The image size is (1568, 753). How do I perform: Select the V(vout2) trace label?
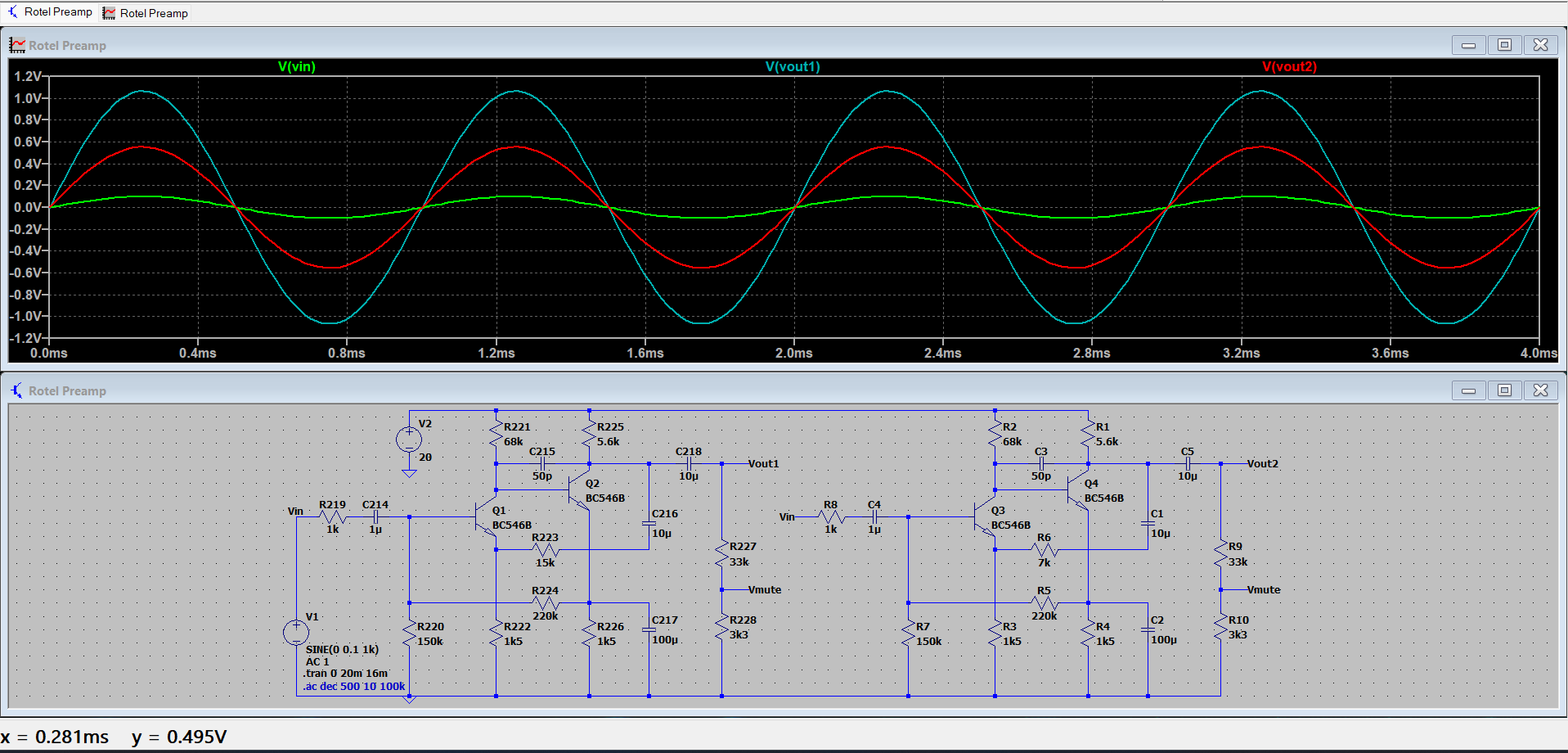pos(1289,66)
